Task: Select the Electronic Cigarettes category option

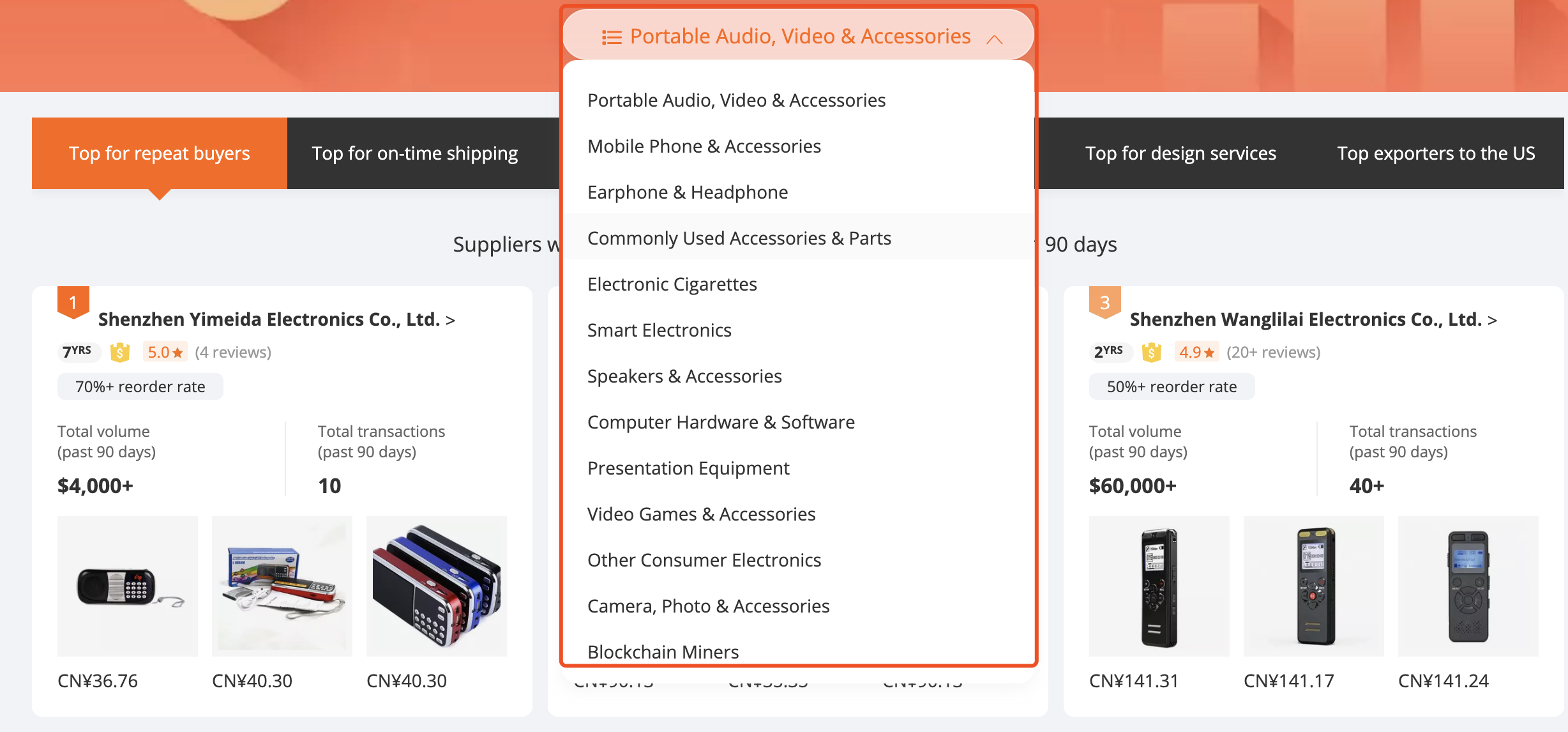Action: (672, 283)
